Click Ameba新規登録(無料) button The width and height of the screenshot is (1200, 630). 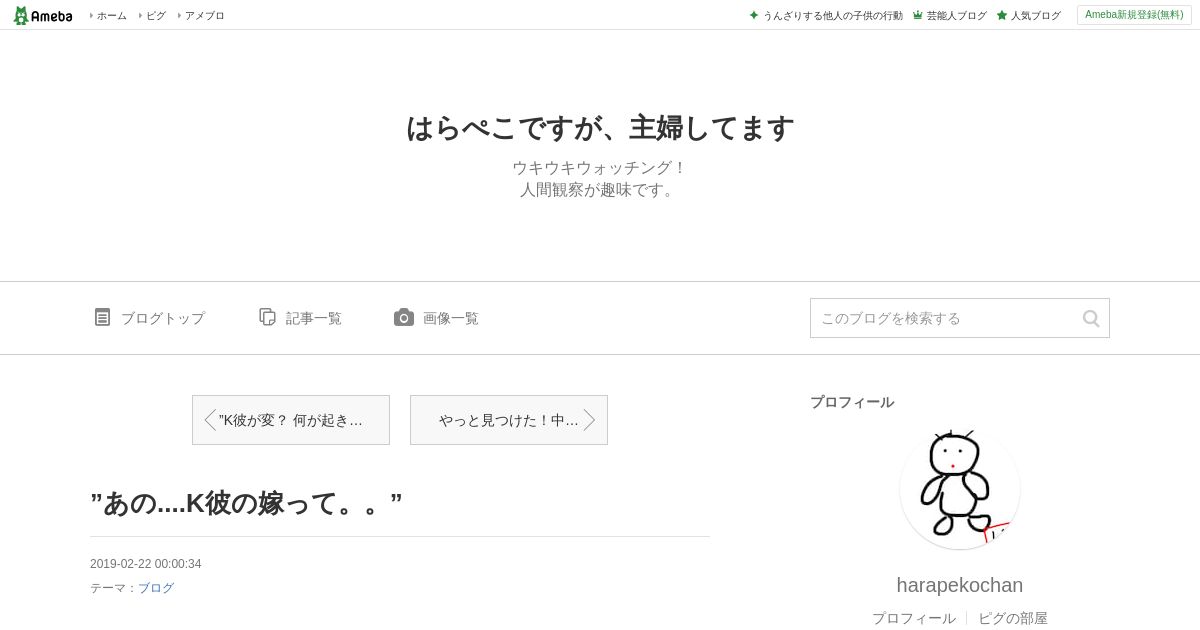[x=1134, y=15]
